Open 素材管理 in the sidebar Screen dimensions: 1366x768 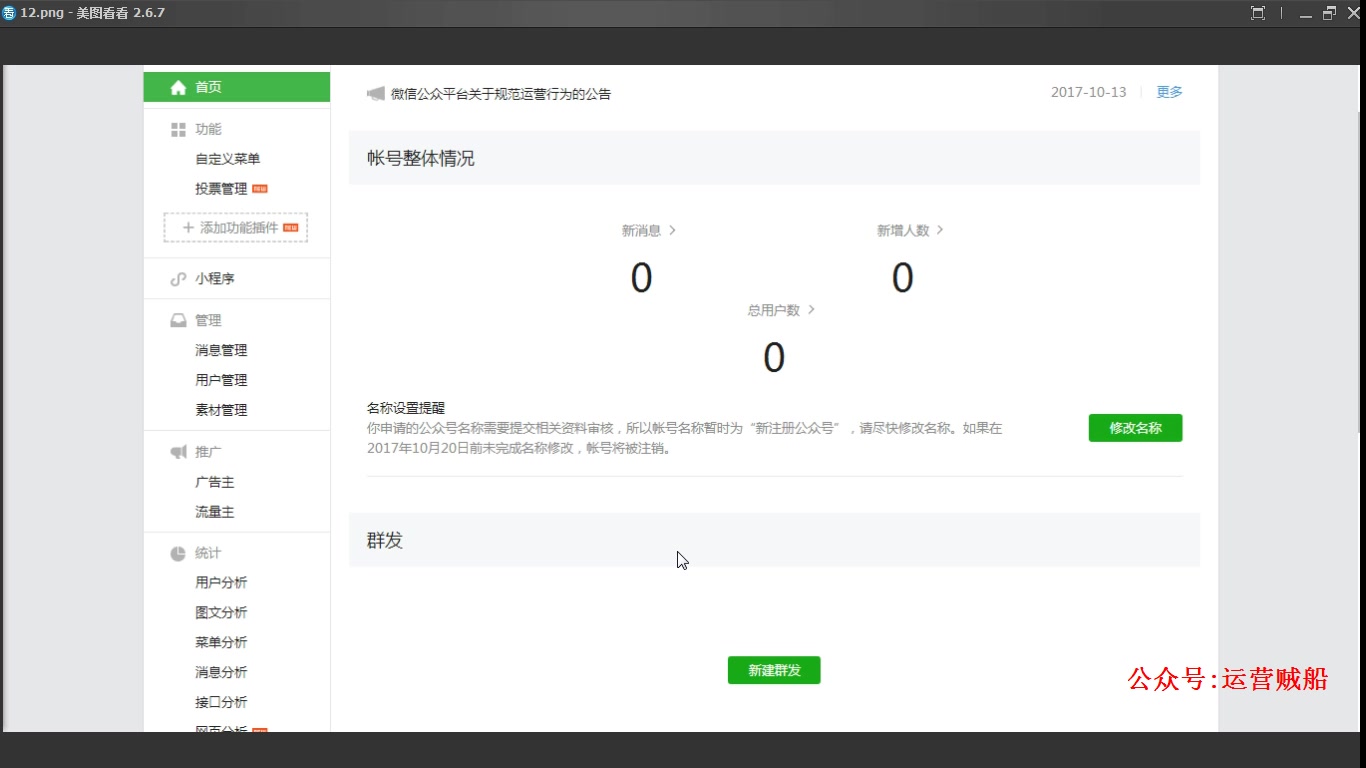221,410
